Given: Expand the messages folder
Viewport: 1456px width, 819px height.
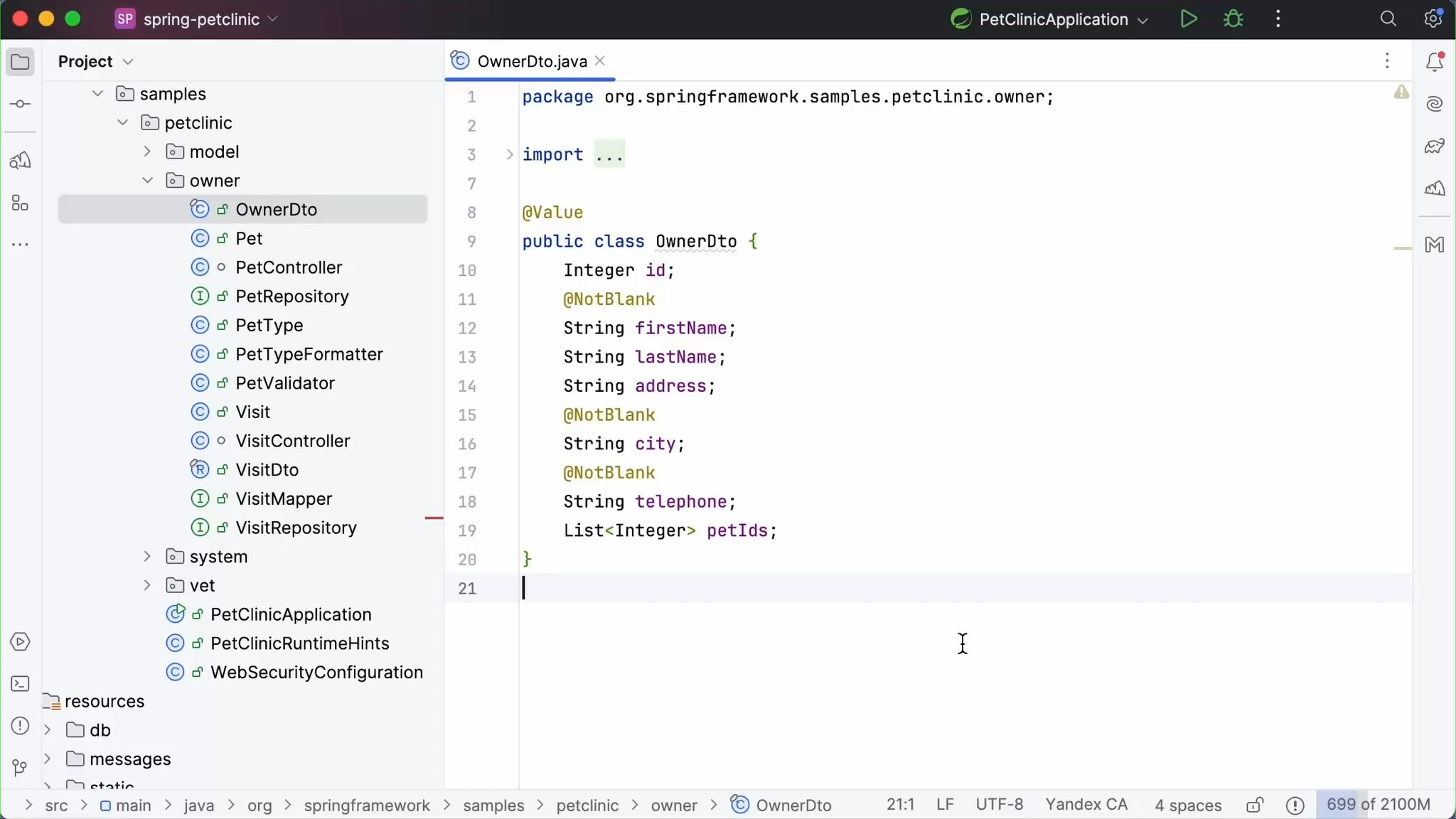Looking at the screenshot, I should click(x=48, y=759).
